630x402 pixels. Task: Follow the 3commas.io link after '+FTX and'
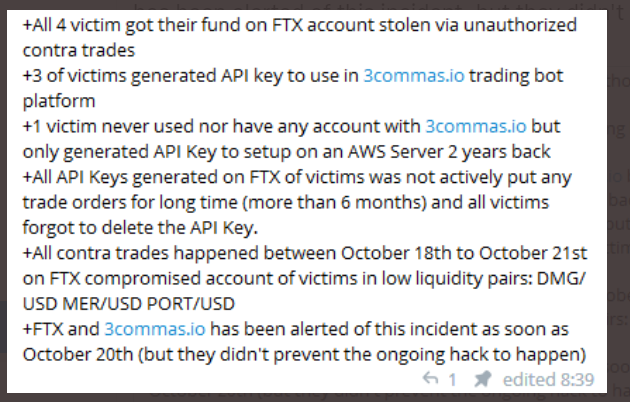153,329
